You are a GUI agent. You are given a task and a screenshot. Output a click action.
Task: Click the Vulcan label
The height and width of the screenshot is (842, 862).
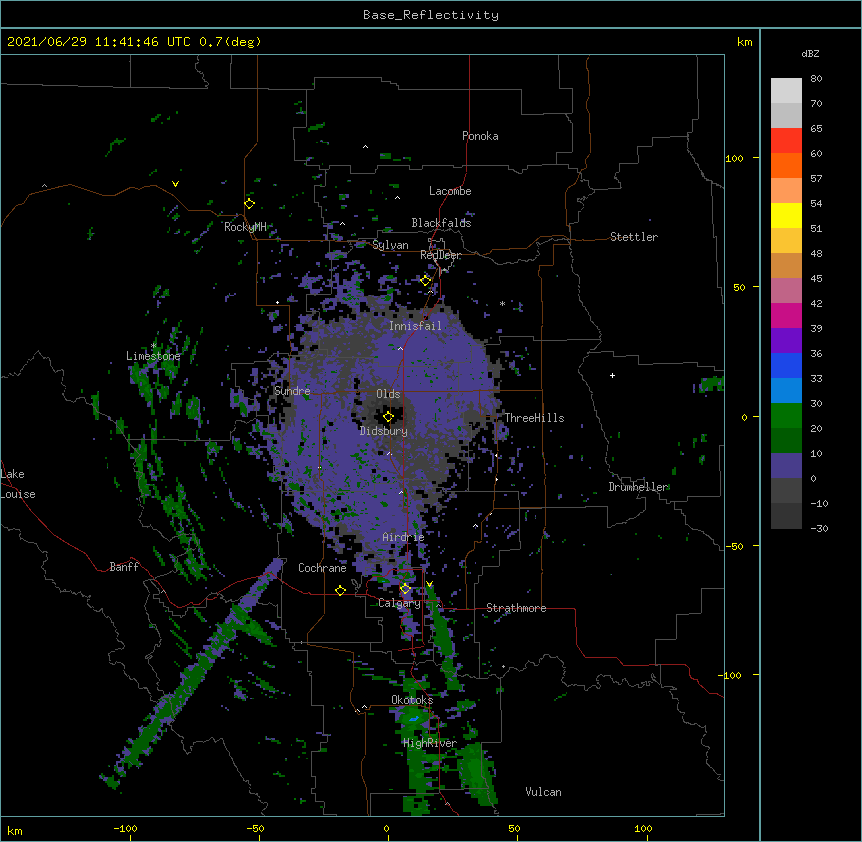(x=543, y=792)
